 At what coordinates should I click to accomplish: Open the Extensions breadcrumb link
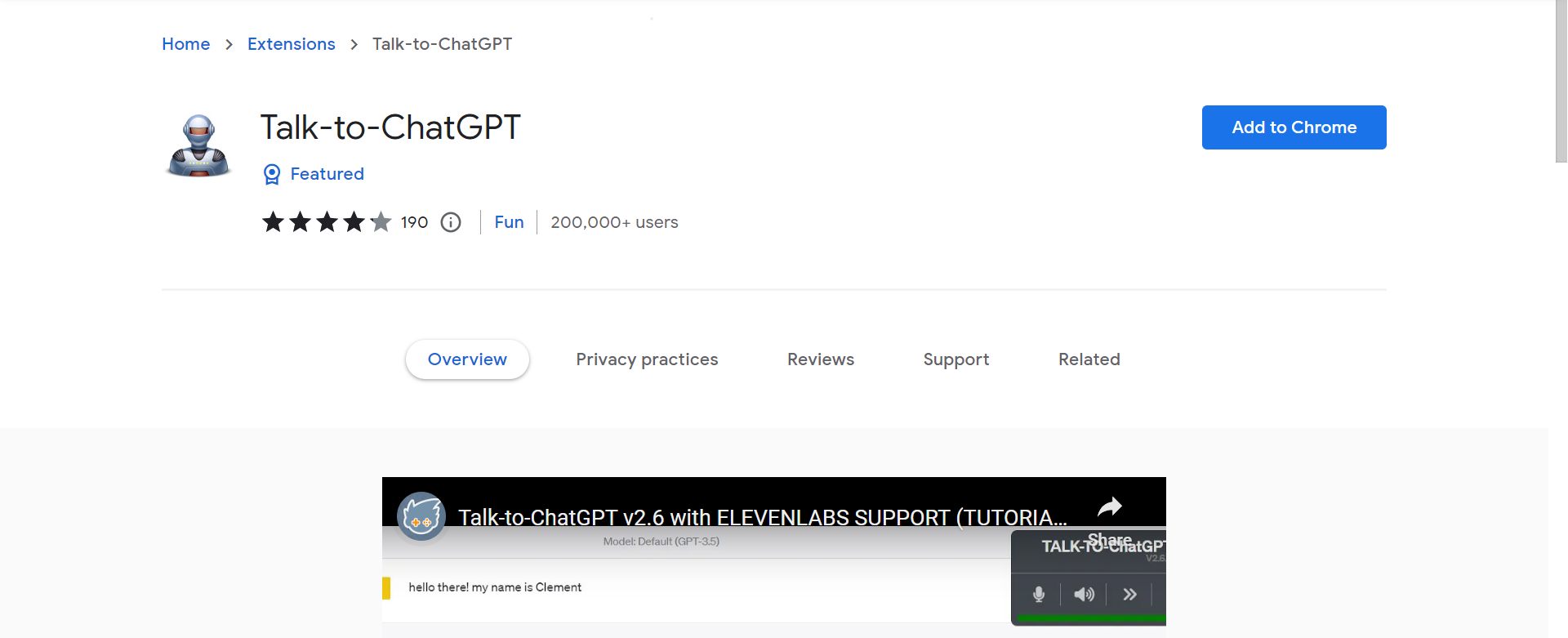pos(292,44)
